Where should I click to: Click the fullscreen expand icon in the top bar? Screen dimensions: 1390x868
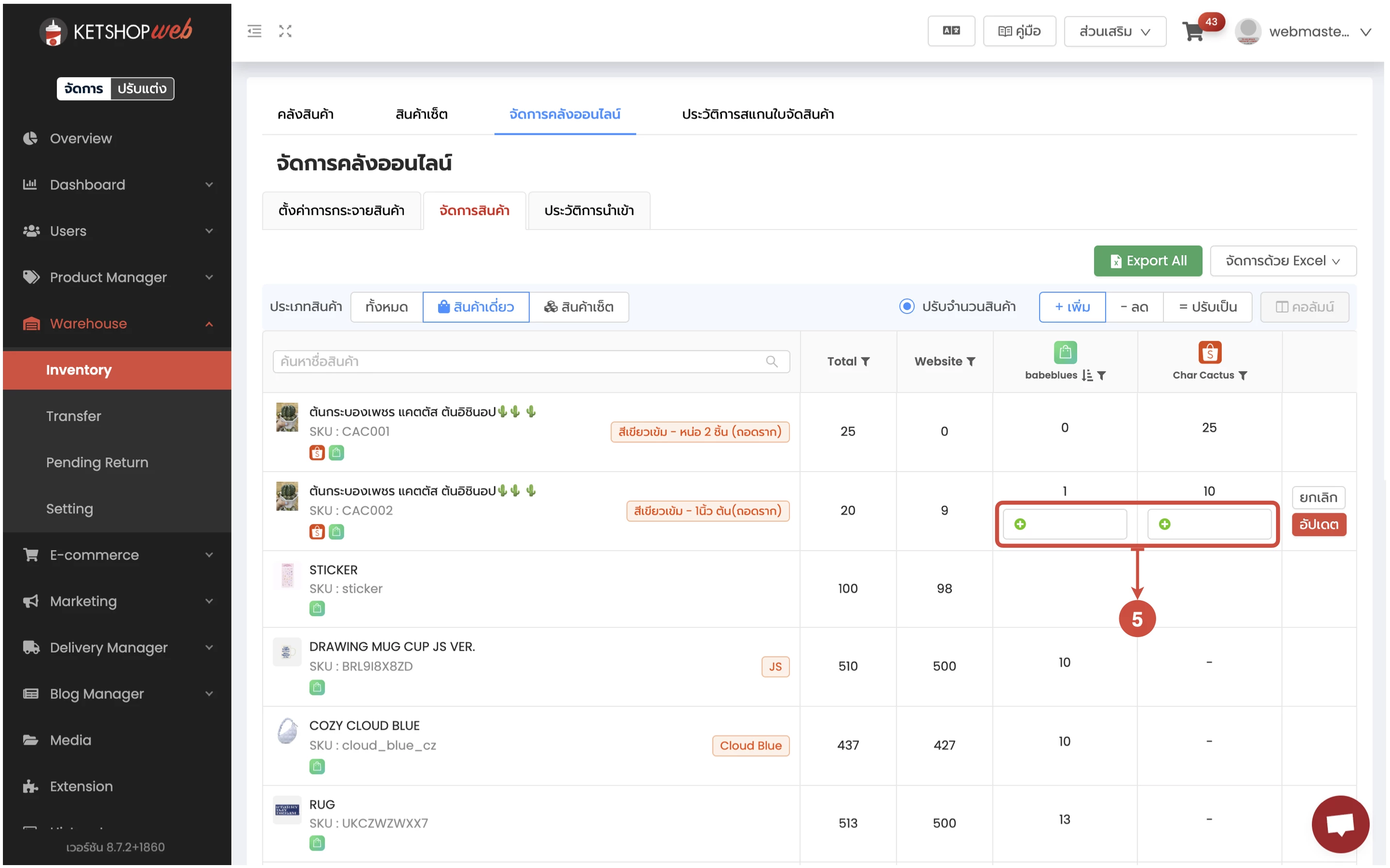285,31
